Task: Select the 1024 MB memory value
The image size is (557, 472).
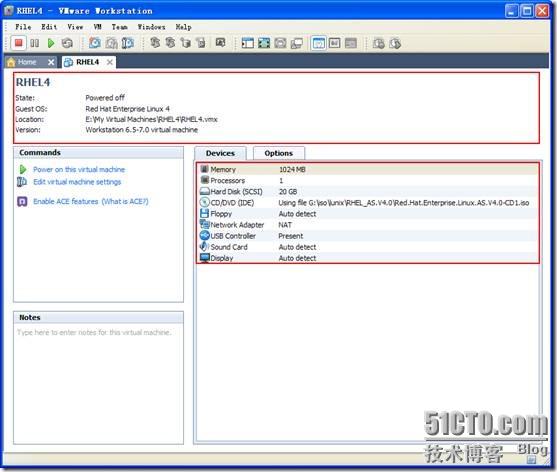Action: [x=292, y=169]
